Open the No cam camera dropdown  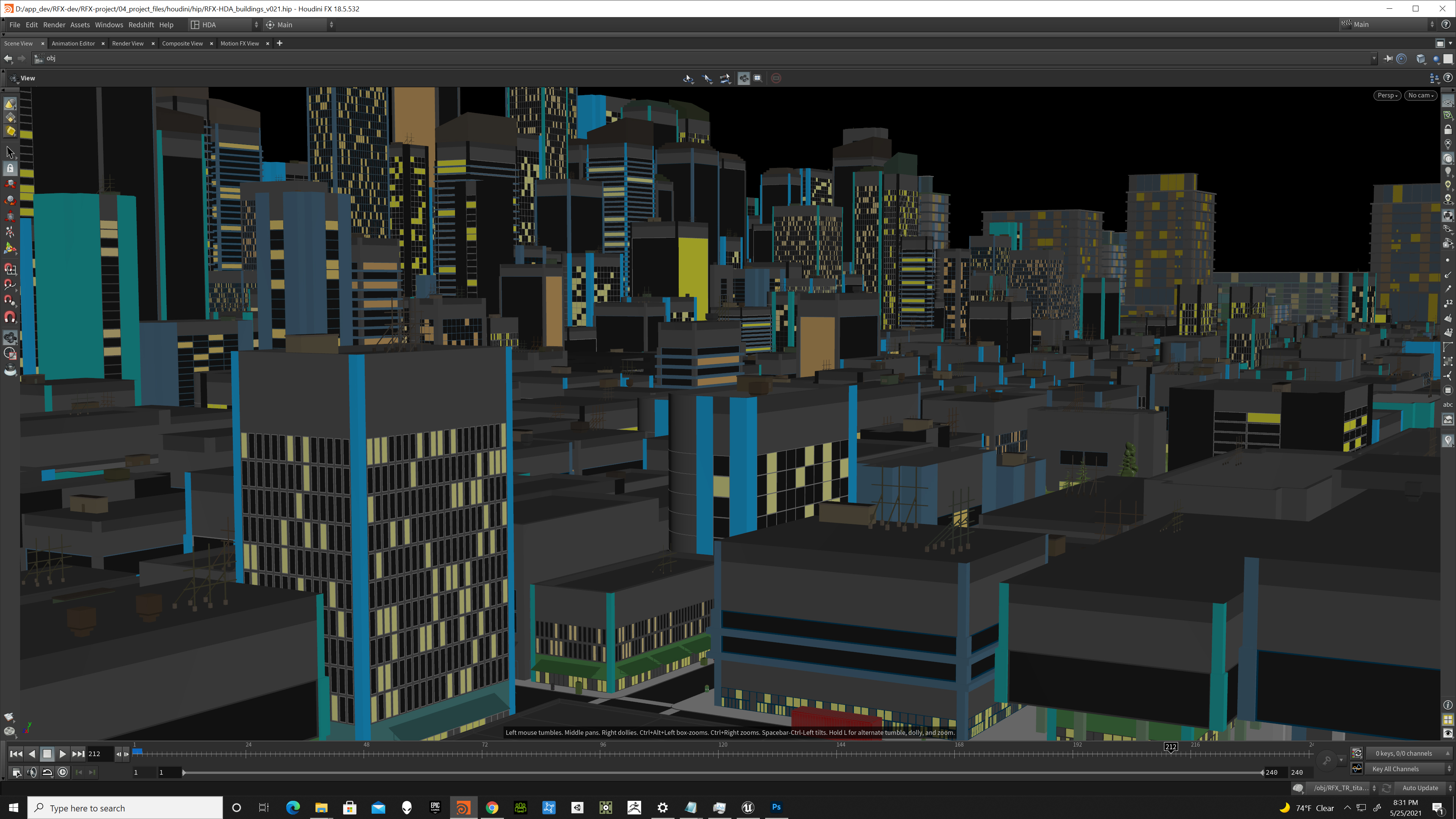[1420, 96]
